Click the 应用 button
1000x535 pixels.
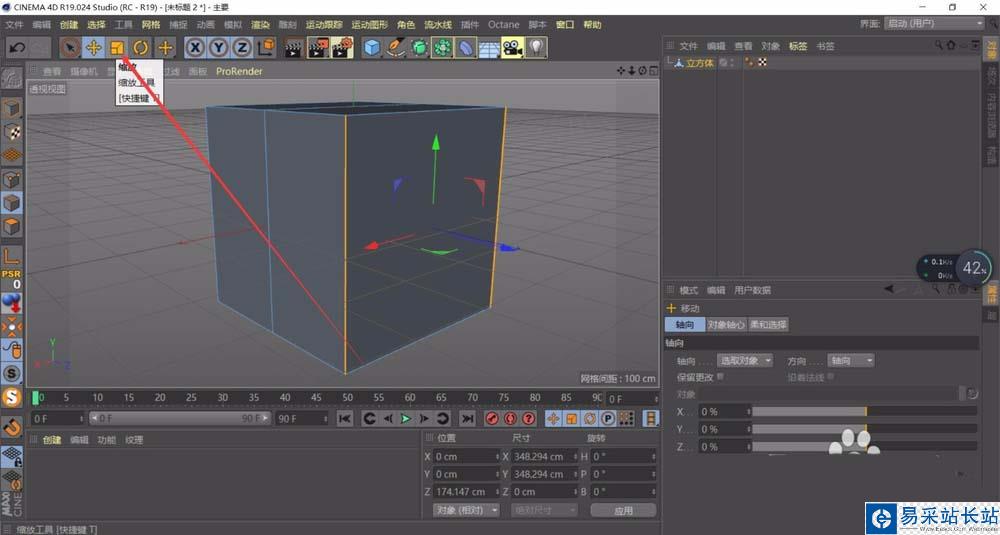pyautogui.click(x=623, y=510)
